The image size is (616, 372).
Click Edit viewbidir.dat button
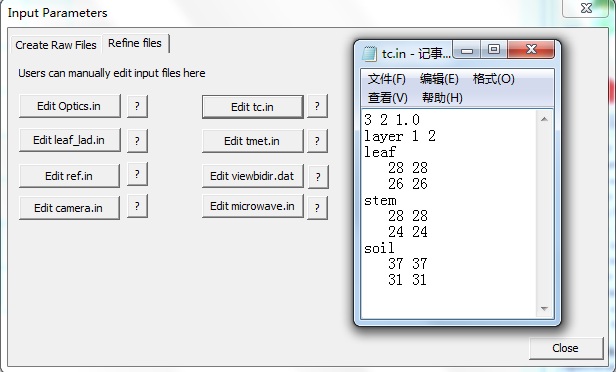pyautogui.click(x=253, y=176)
